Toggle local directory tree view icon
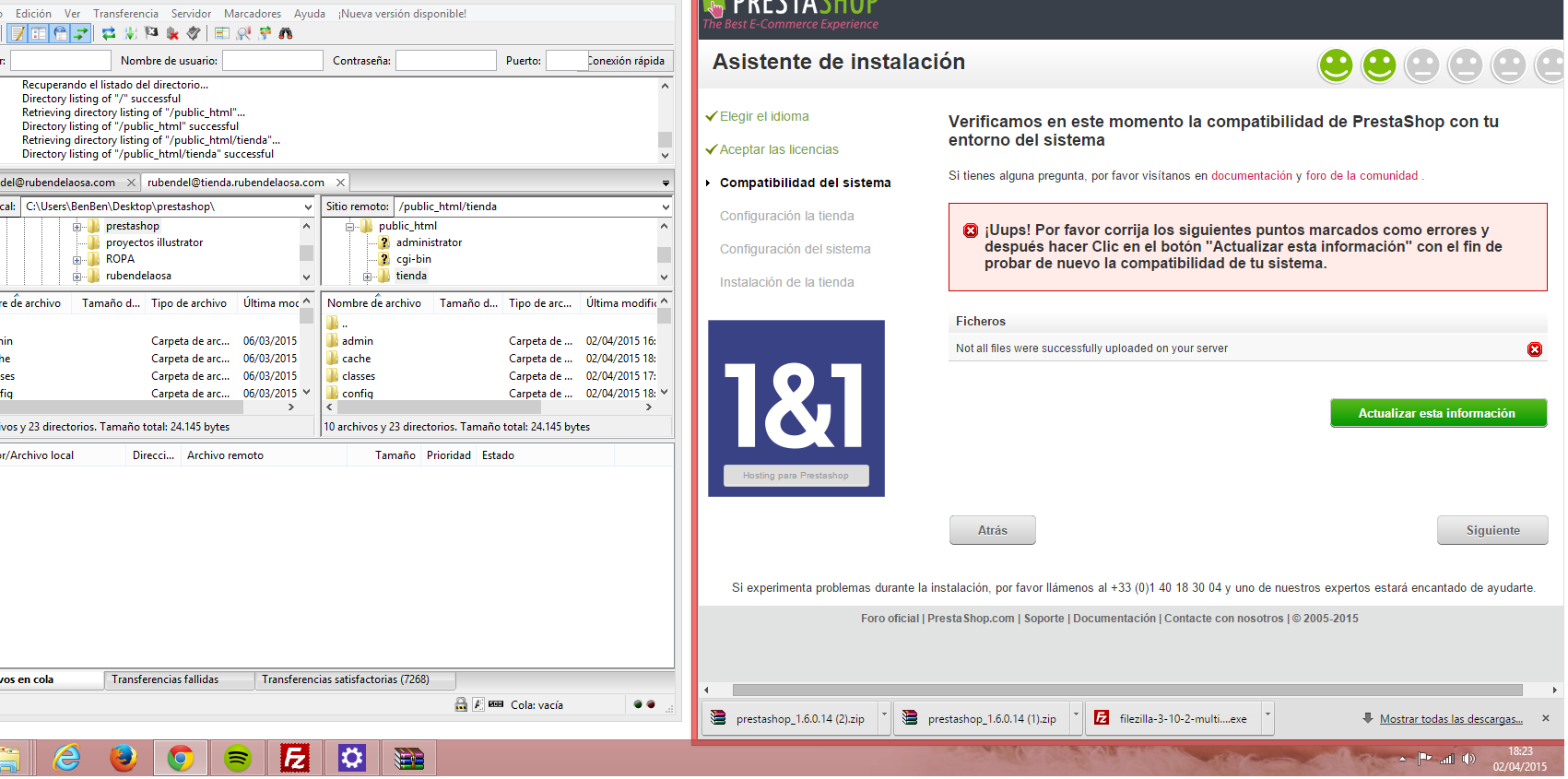 (x=39, y=34)
